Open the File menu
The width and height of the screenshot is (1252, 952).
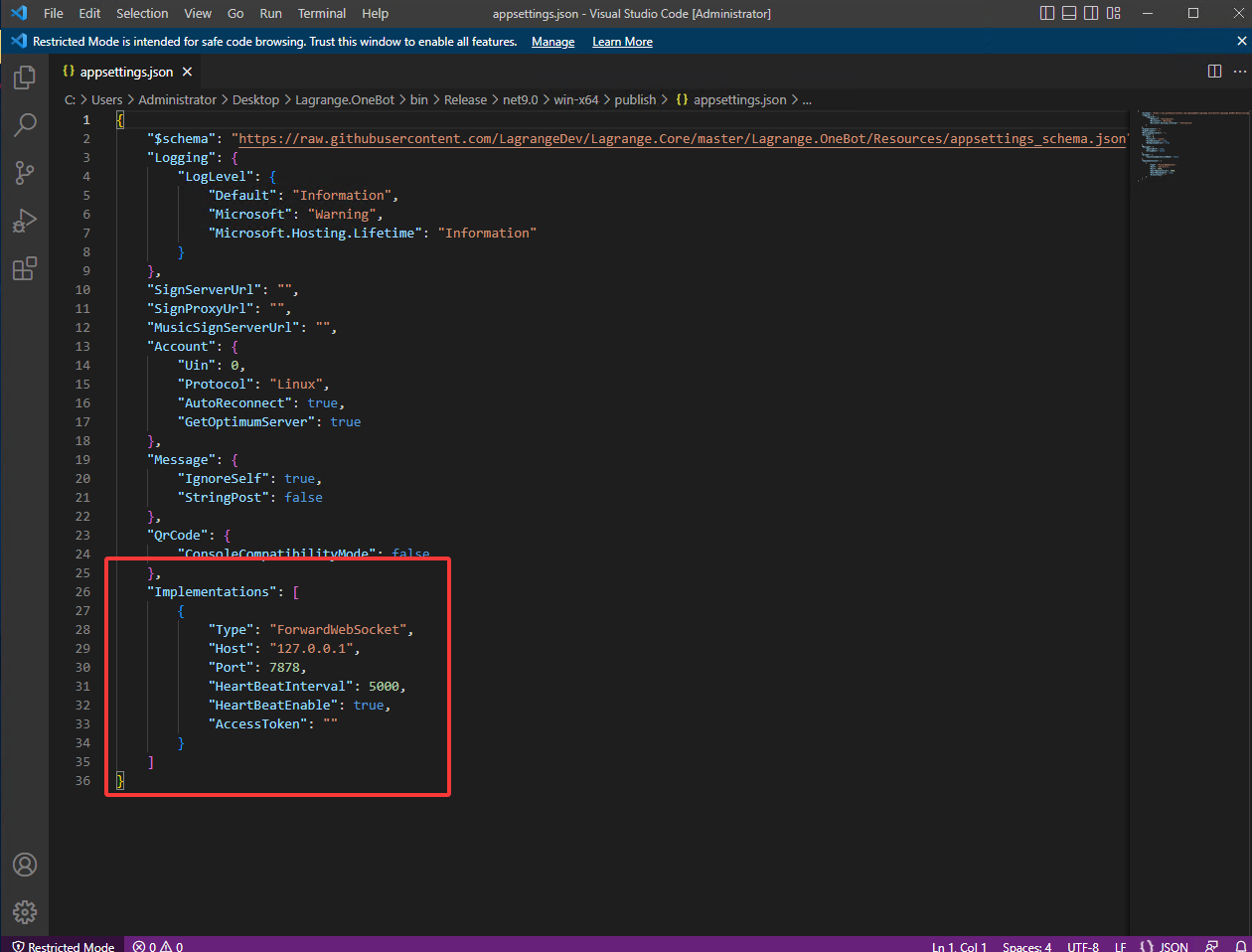(x=54, y=13)
